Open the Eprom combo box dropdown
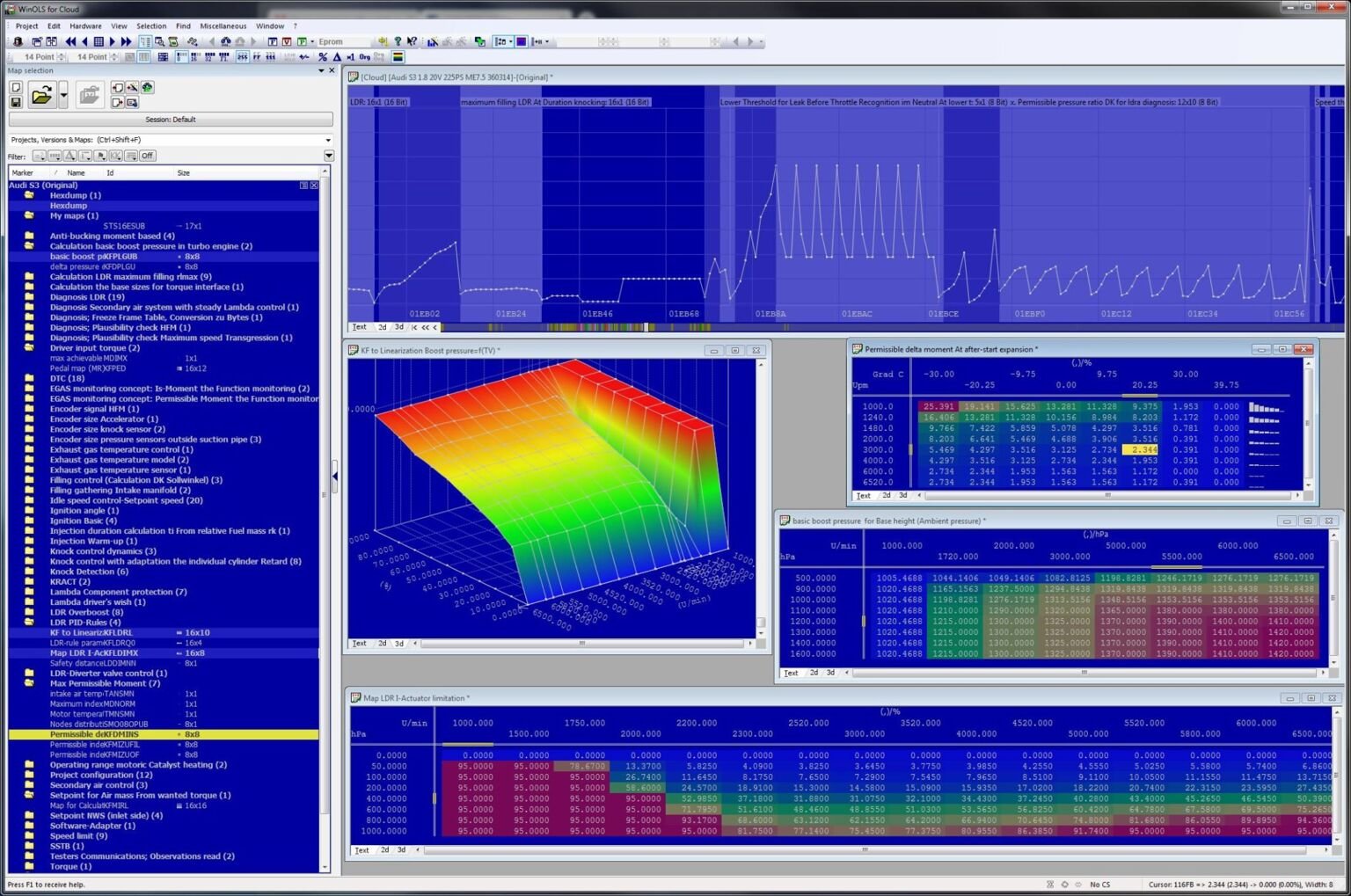This screenshot has height=896, width=1351. (x=367, y=41)
